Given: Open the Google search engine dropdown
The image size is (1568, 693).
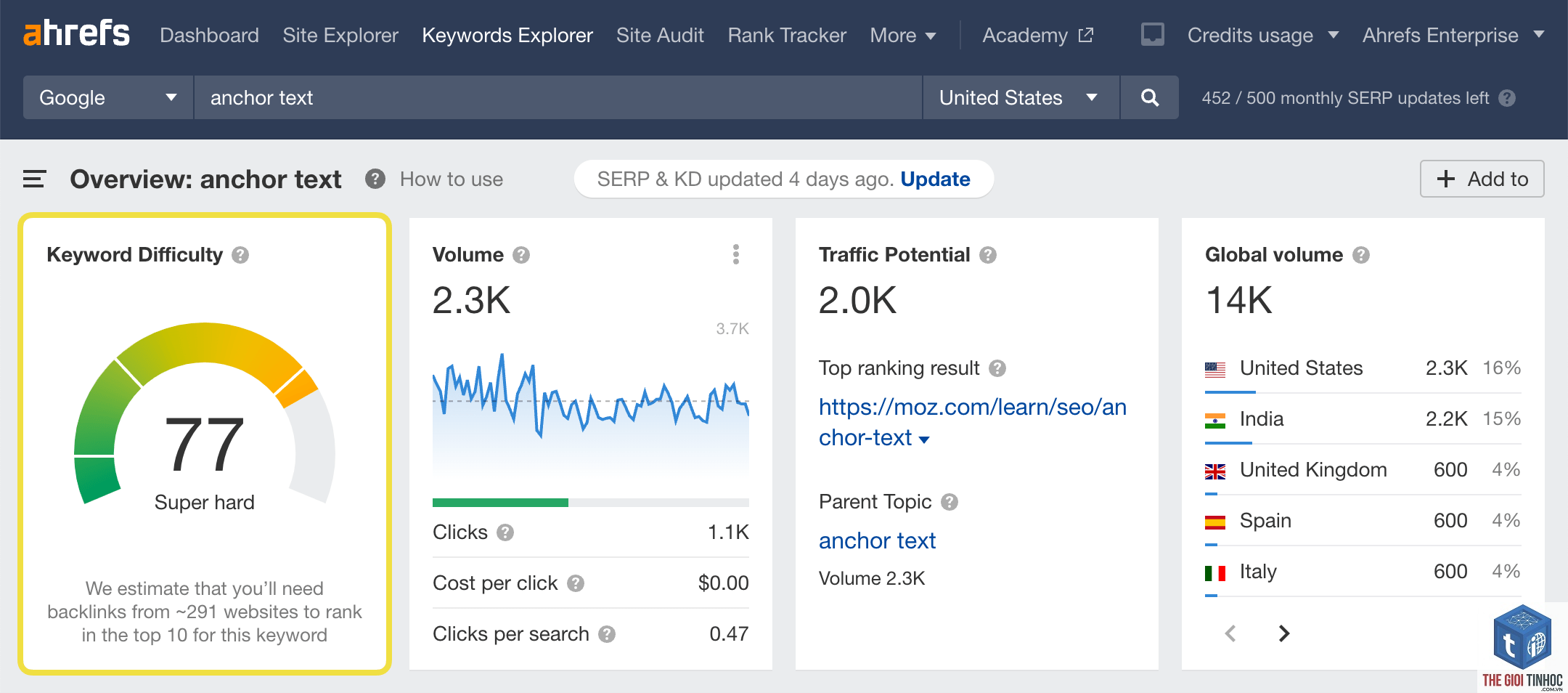Looking at the screenshot, I should [108, 97].
